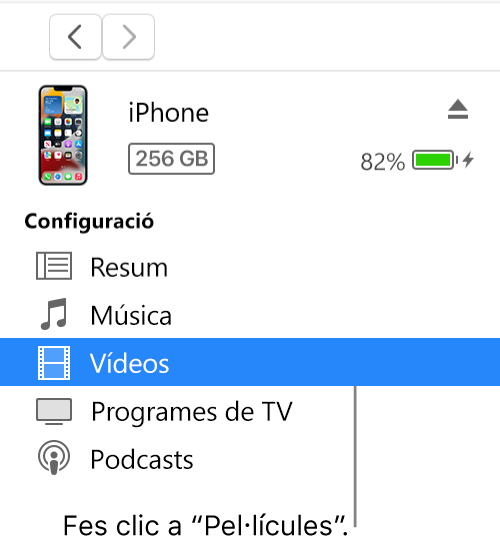Click the TV screen icon
This screenshot has width=500, height=548.
(x=54, y=411)
